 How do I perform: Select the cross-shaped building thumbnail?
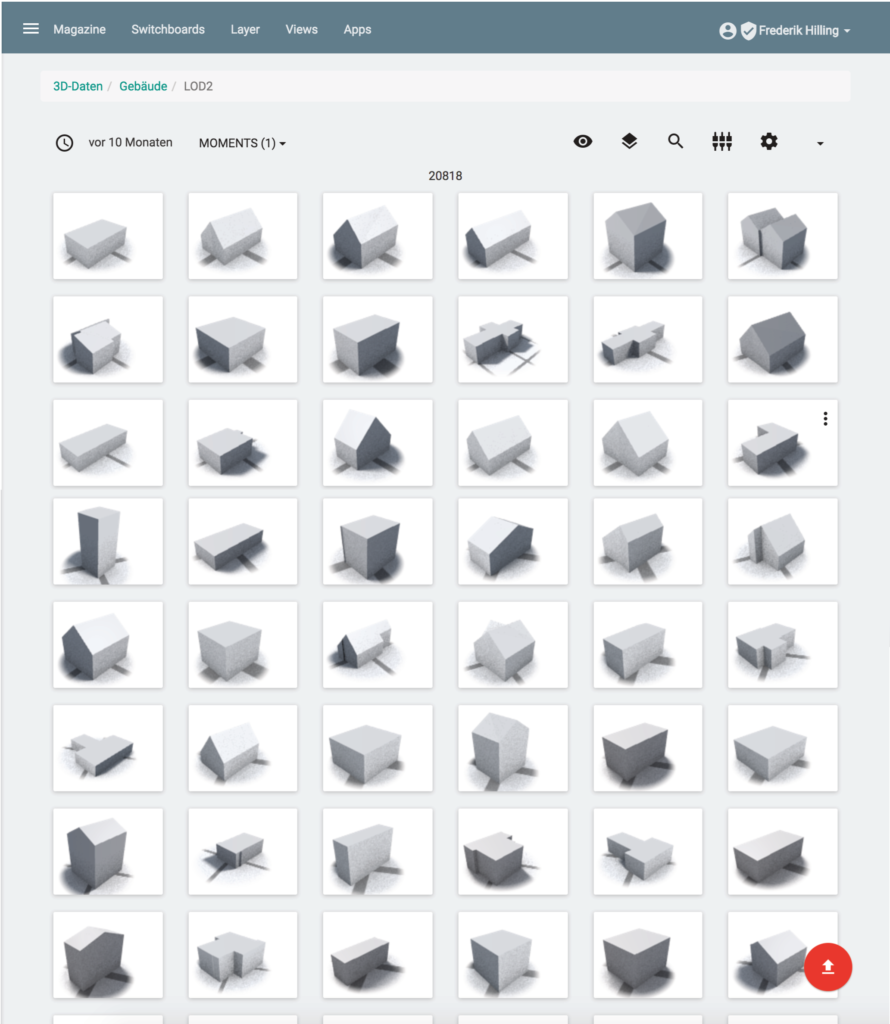pos(512,339)
